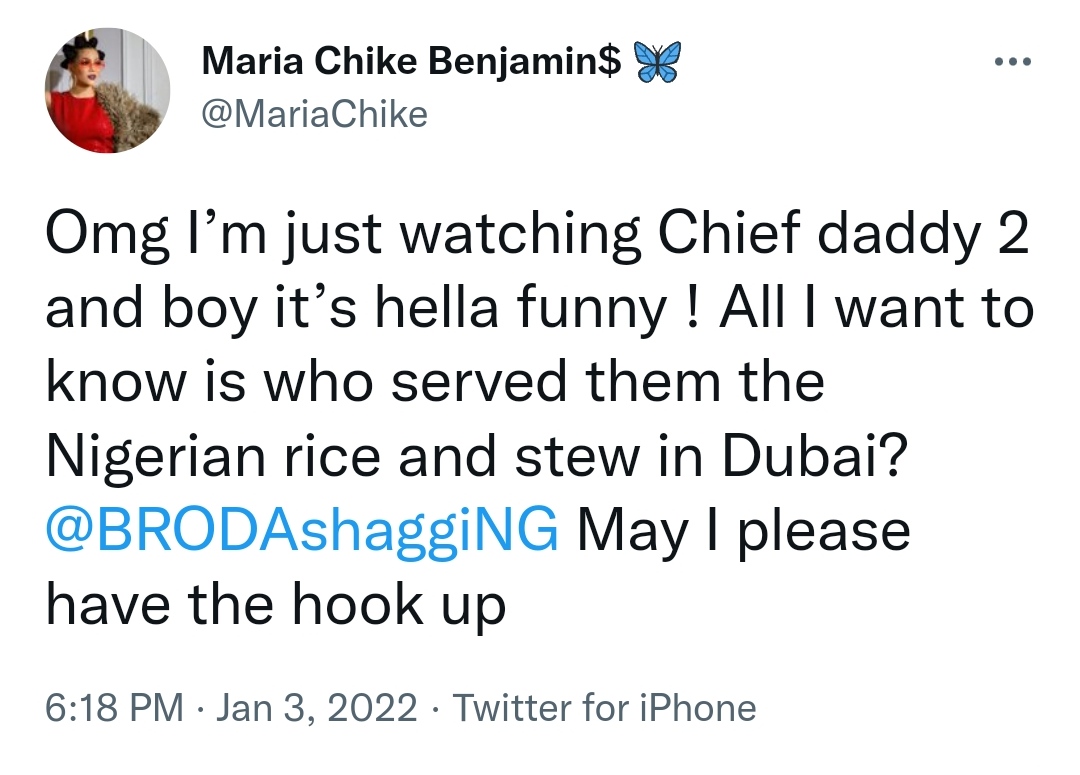This screenshot has width=1080, height=775.
Task: Tap the phrase "May I please"
Action: pos(743,530)
